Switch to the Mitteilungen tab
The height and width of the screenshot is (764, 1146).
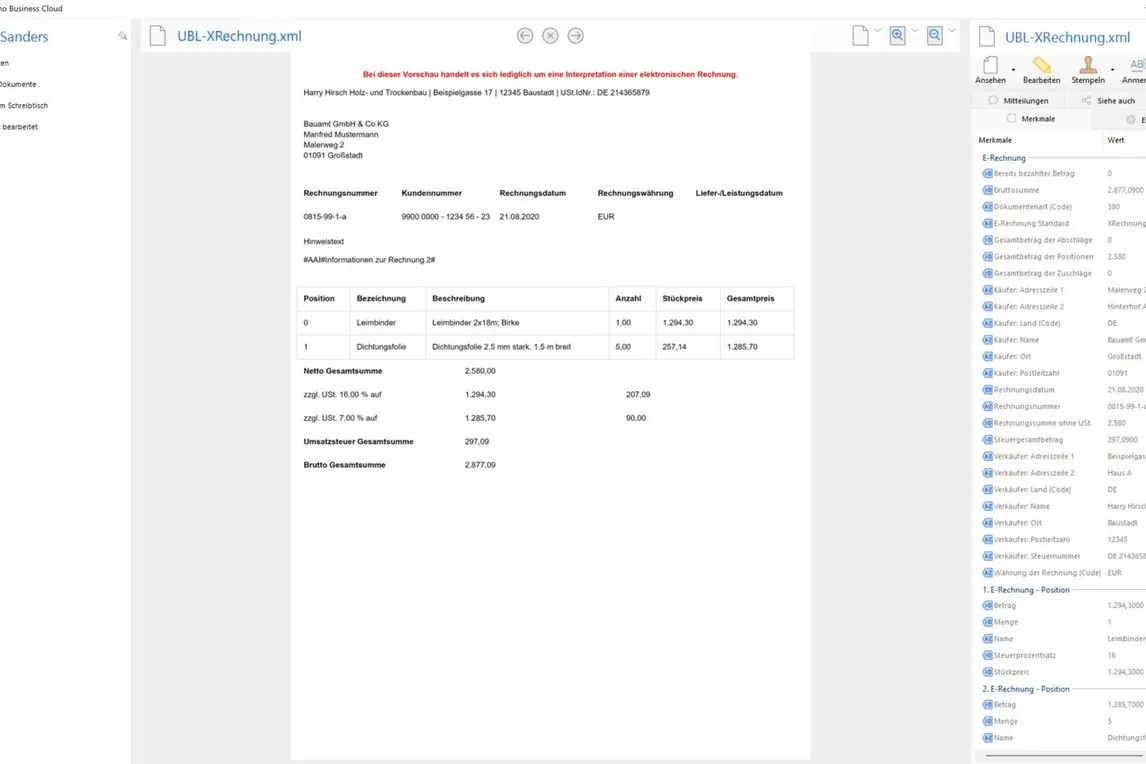[1019, 101]
